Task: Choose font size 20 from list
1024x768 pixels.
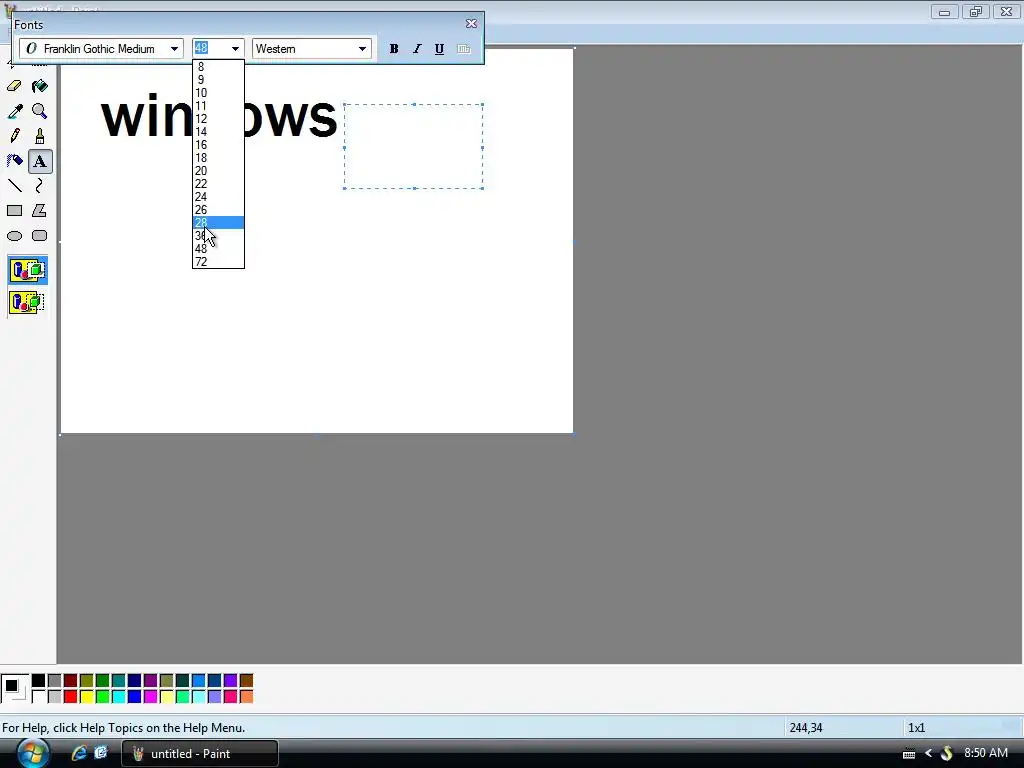Action: click(218, 171)
